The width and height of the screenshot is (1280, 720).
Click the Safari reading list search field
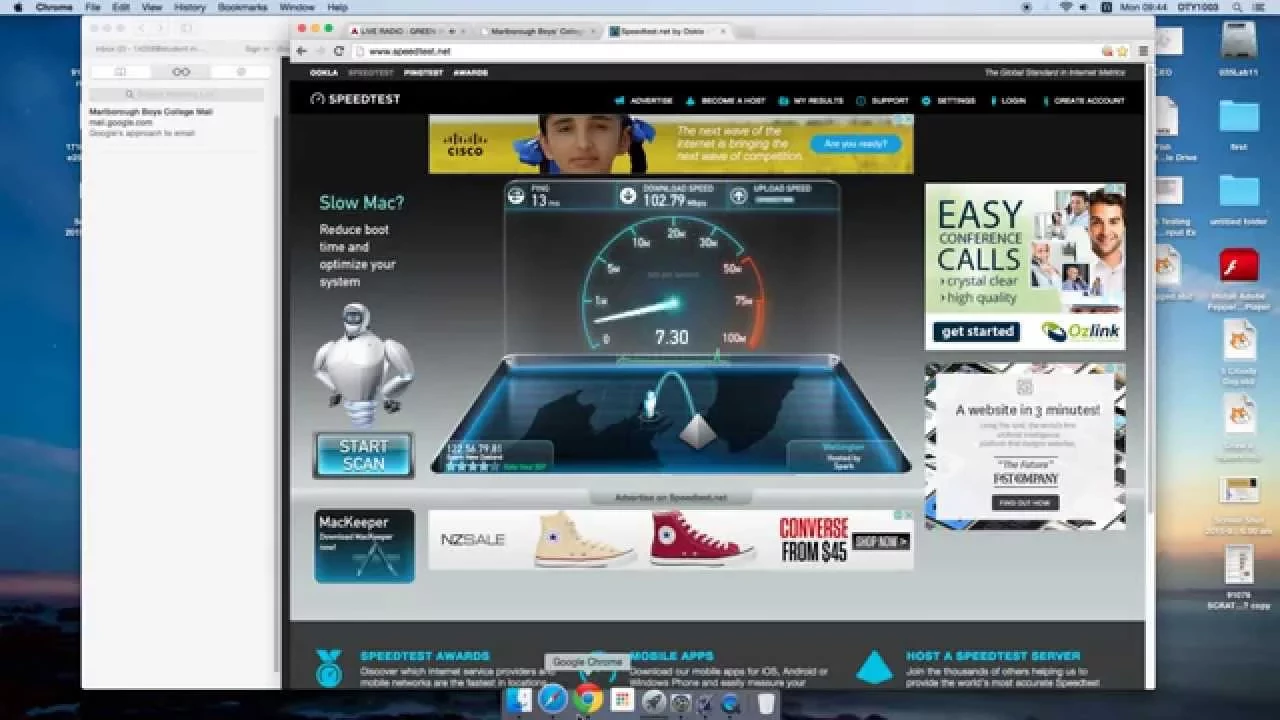click(x=177, y=94)
